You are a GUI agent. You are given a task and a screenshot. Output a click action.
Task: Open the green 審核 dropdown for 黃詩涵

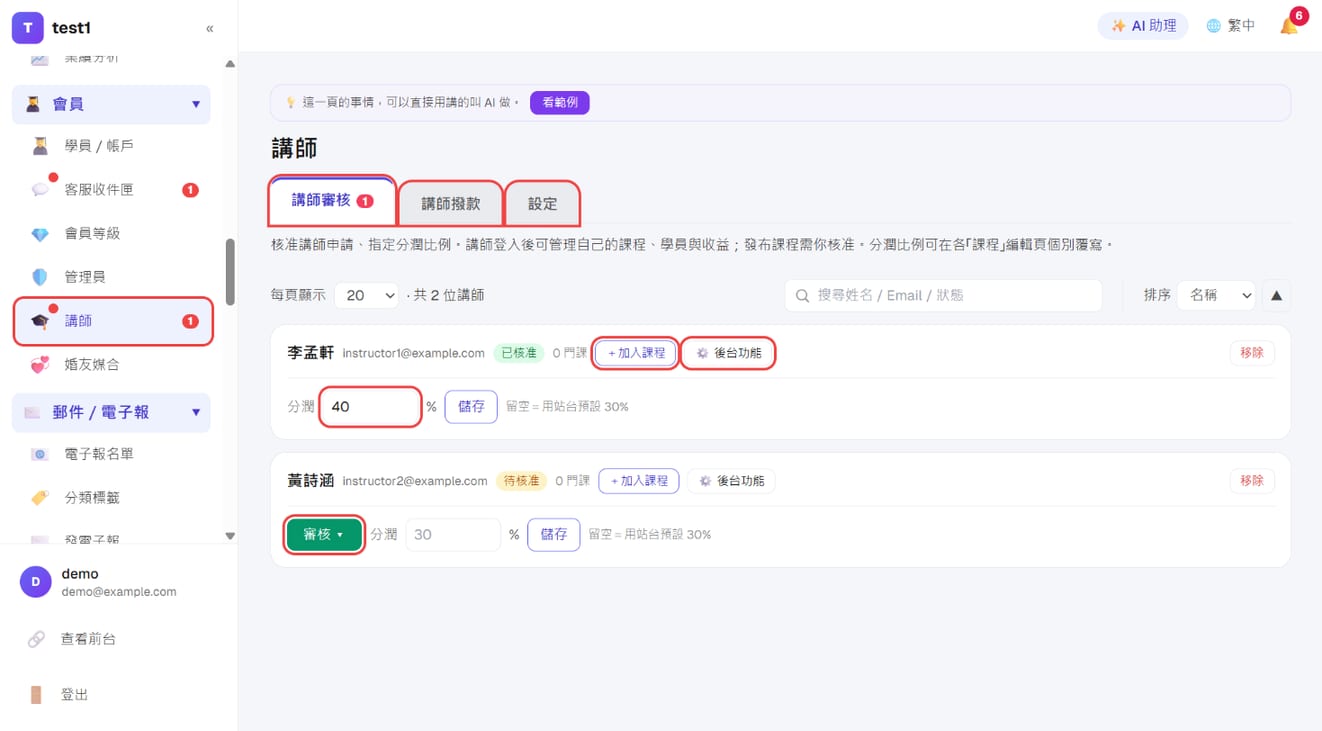pyautogui.click(x=323, y=535)
